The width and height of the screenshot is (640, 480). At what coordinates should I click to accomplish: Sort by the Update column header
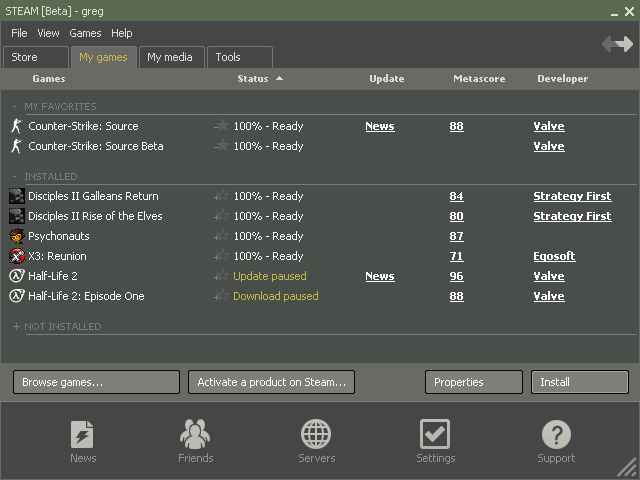click(387, 79)
